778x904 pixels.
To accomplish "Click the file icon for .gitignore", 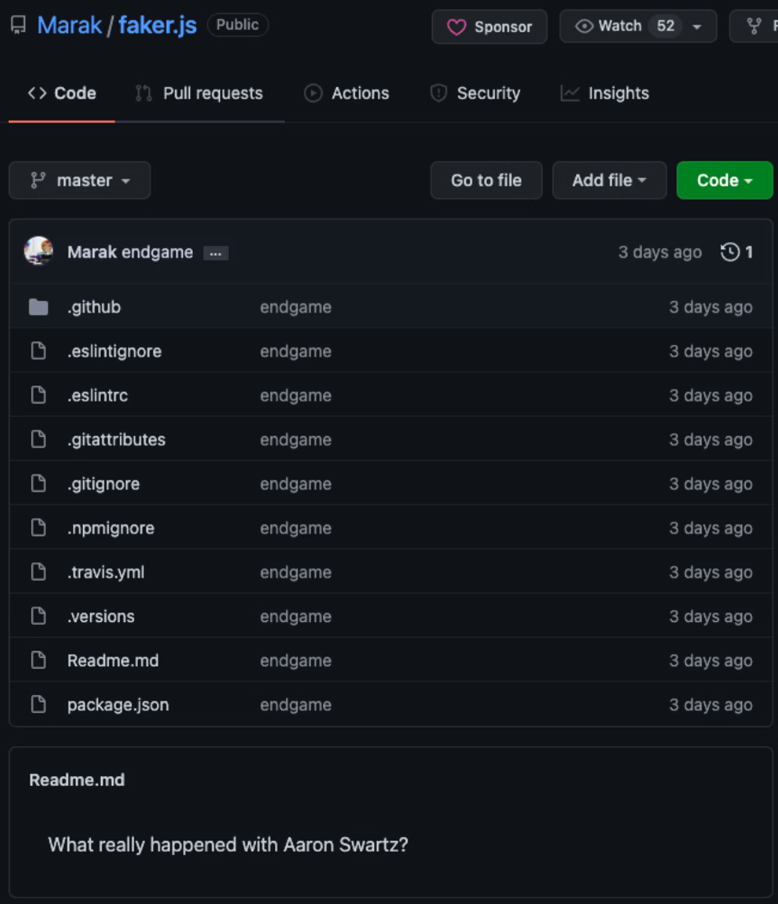I will point(39,483).
